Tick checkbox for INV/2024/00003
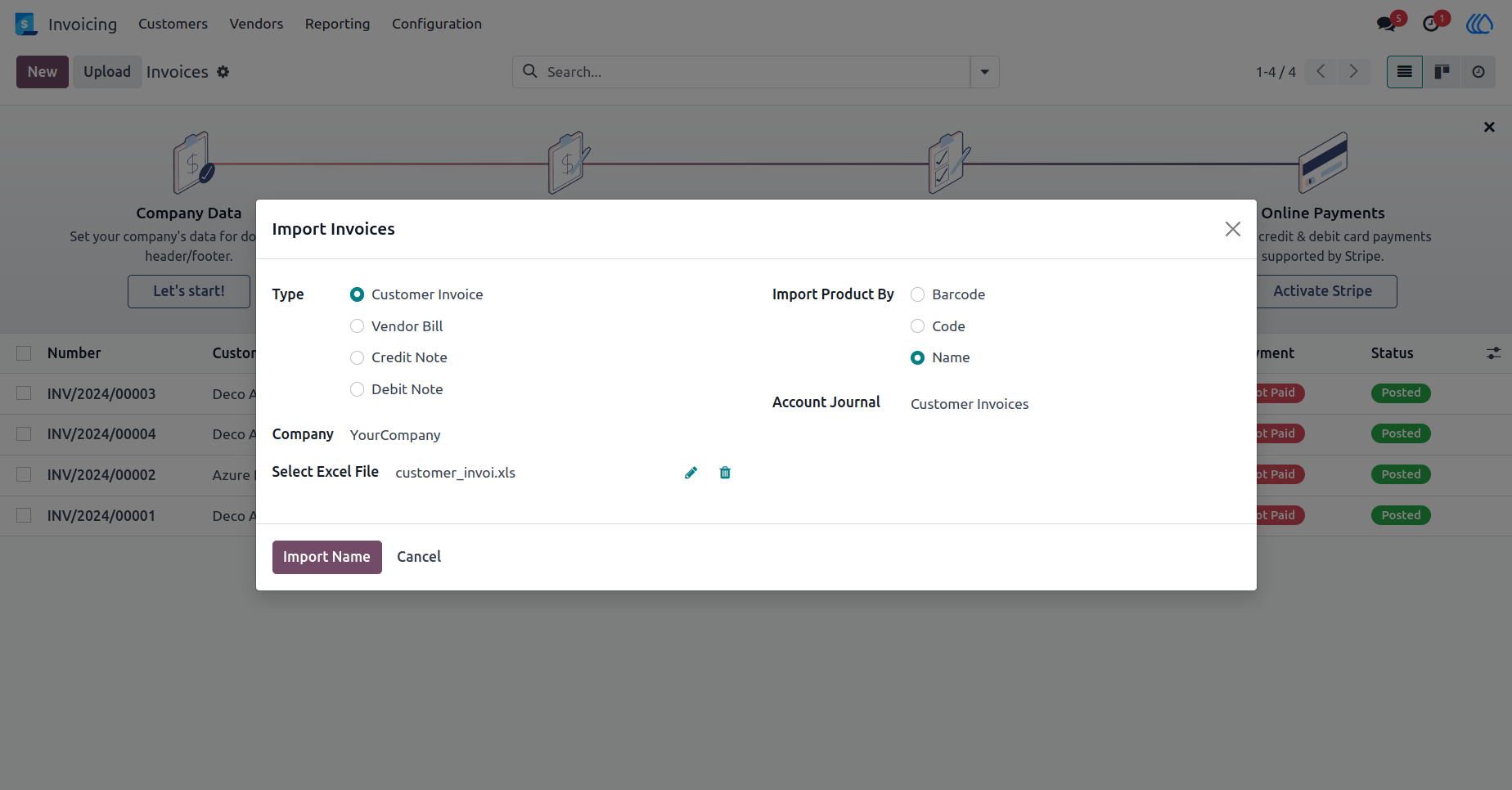This screenshot has width=1512, height=790. [x=24, y=393]
